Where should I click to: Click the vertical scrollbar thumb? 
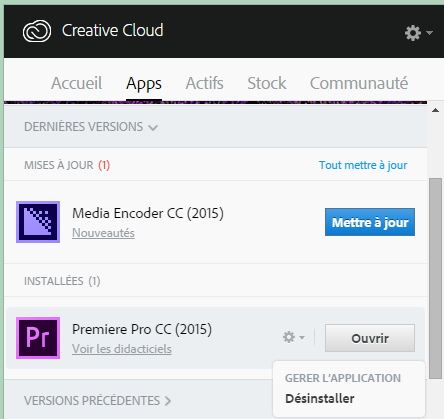pos(435,278)
